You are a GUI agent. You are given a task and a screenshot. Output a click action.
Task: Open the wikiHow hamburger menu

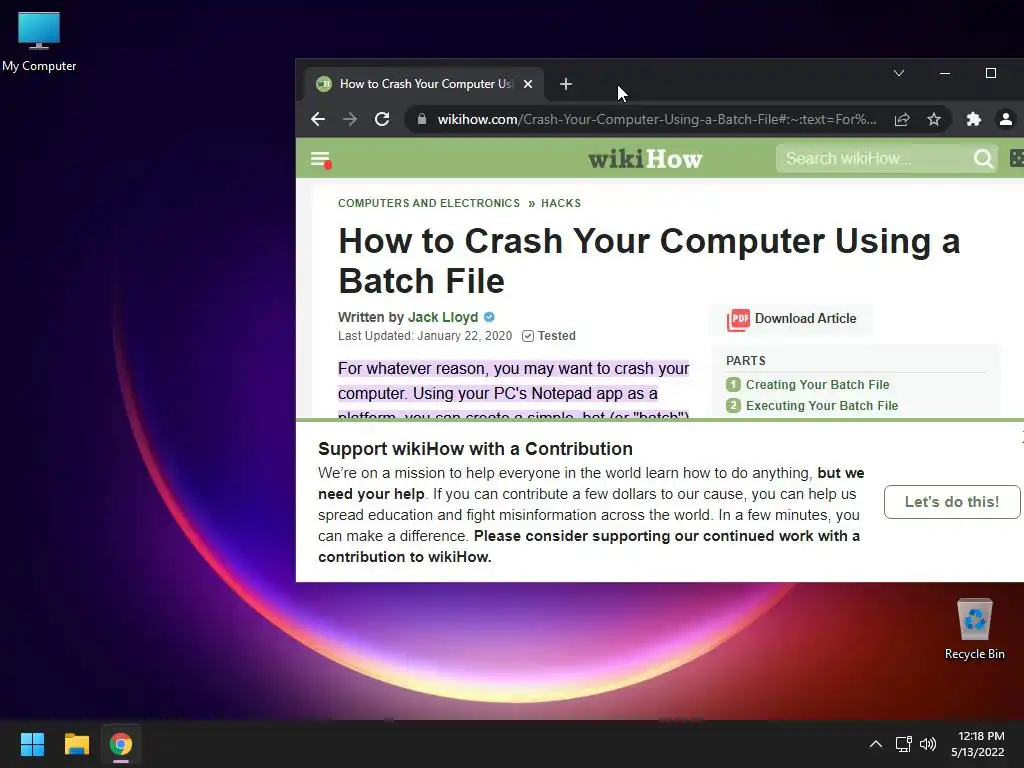(x=320, y=159)
